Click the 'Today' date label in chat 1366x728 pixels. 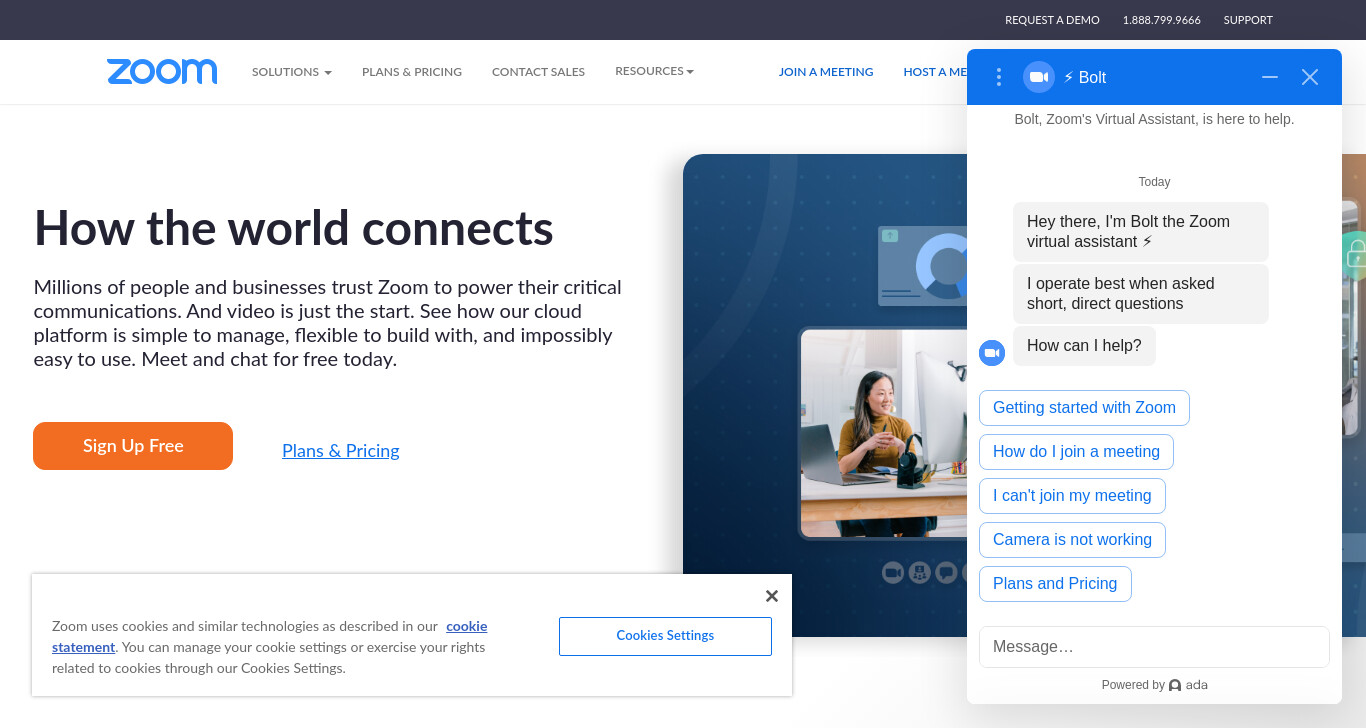click(1154, 182)
